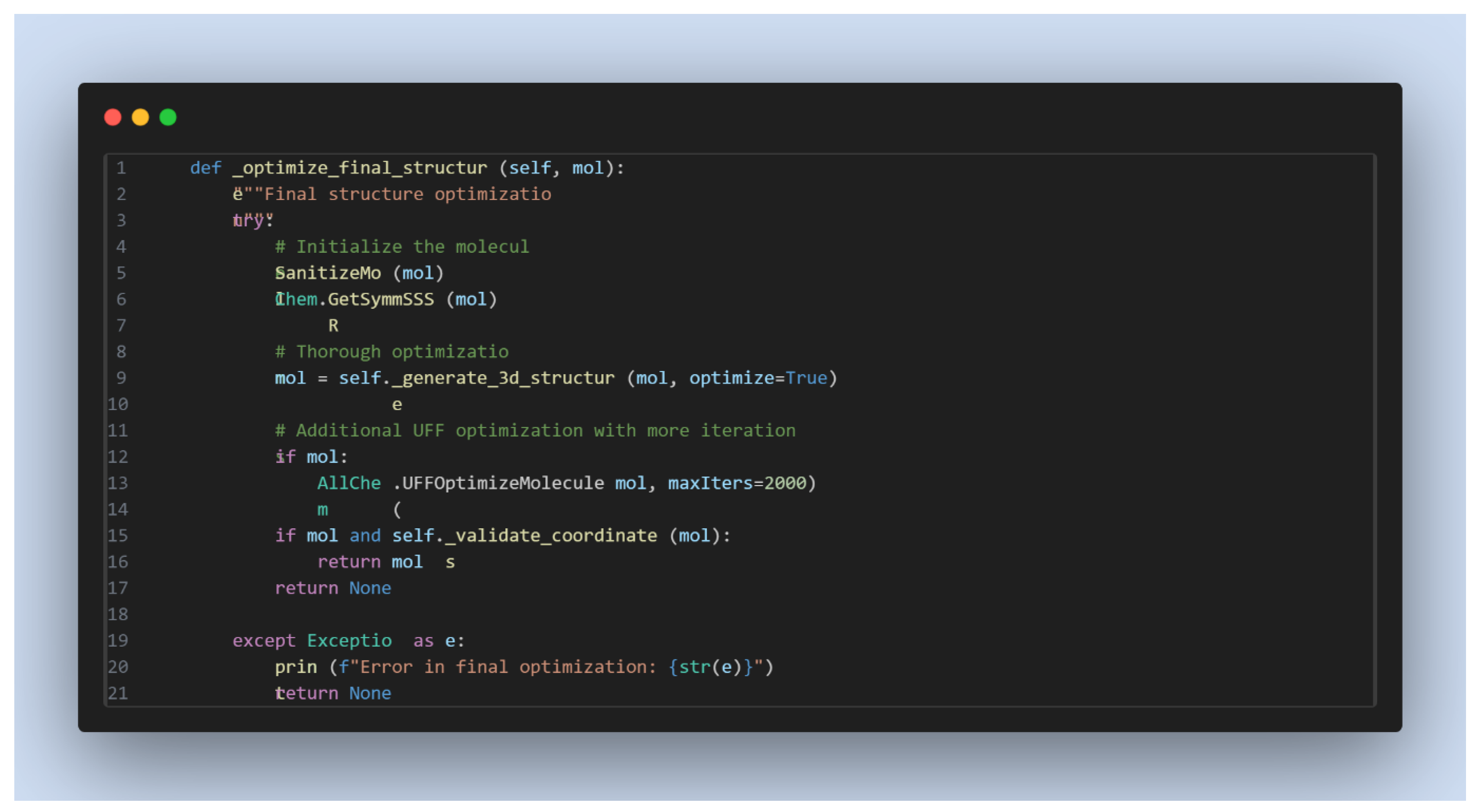Click the SanitizeMo call on line 5
Viewport: 1478px width, 812px height.
(x=328, y=272)
